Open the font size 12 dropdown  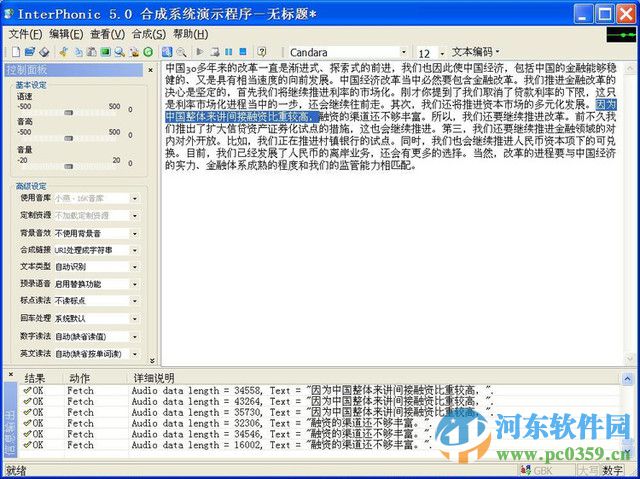pos(442,53)
